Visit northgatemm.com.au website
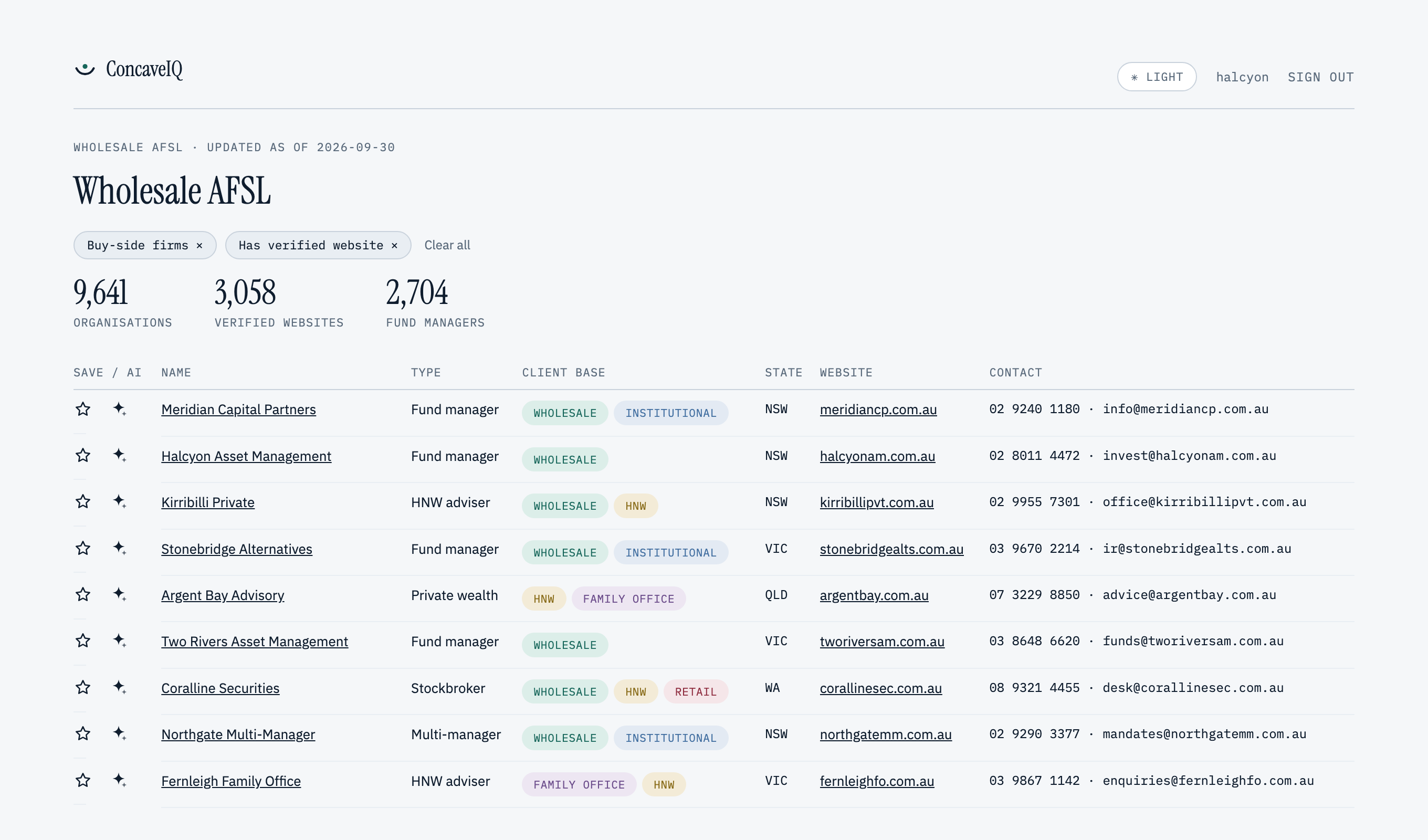Screen dimensions: 1428x840 [x=885, y=734]
